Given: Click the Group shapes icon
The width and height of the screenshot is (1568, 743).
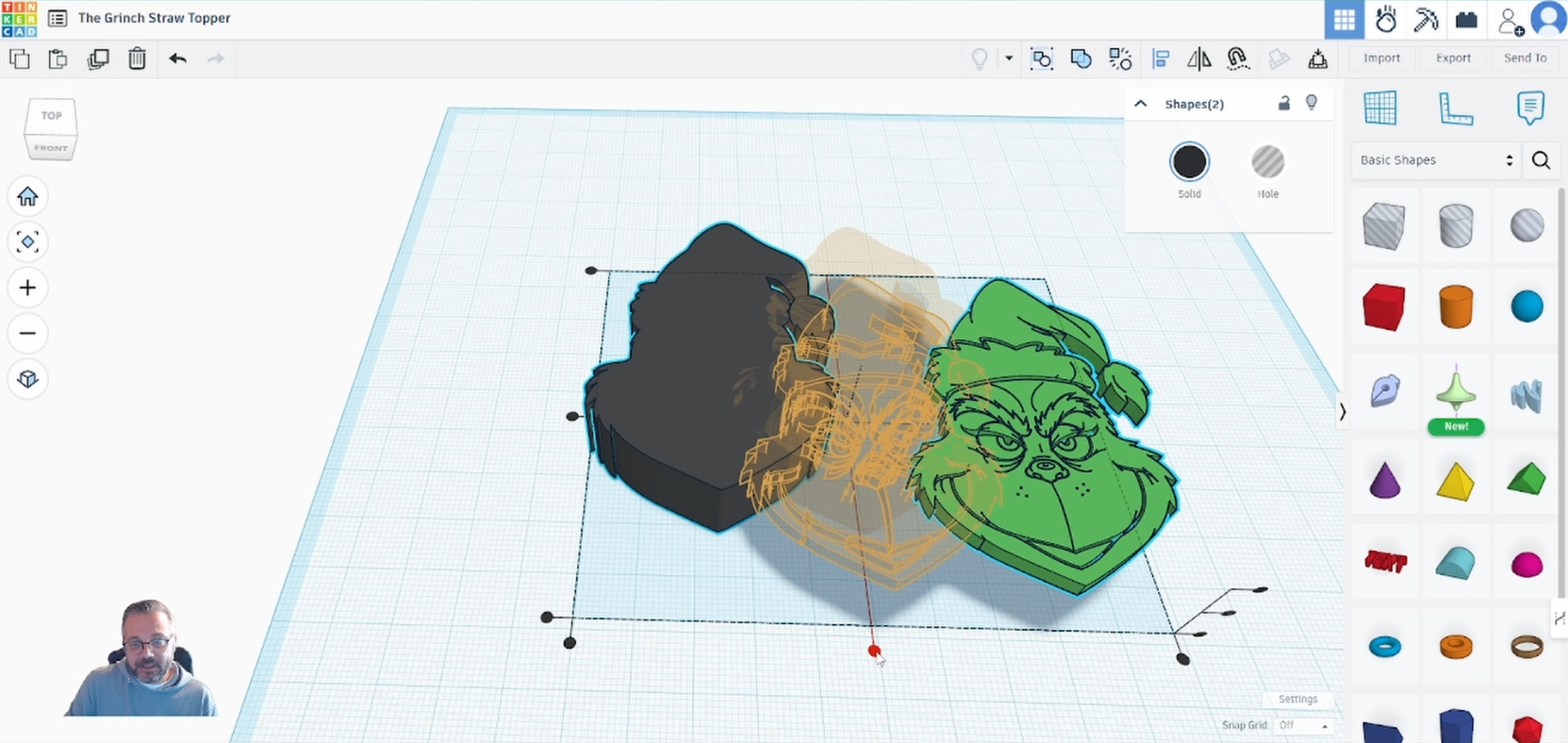Looking at the screenshot, I should tap(1042, 59).
